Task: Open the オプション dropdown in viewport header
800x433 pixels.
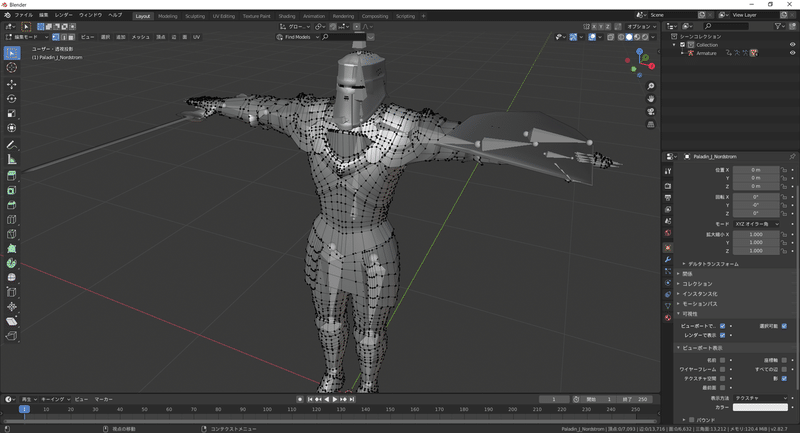Action: [x=641, y=27]
